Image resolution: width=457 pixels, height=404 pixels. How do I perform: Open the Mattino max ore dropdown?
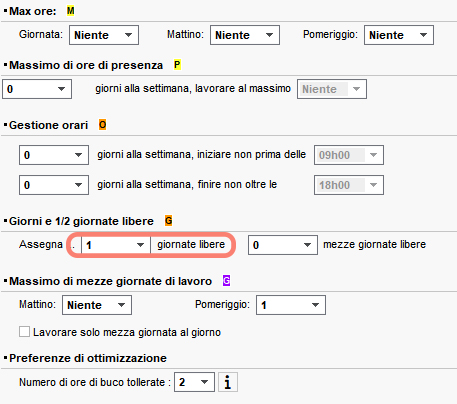[x=245, y=35]
